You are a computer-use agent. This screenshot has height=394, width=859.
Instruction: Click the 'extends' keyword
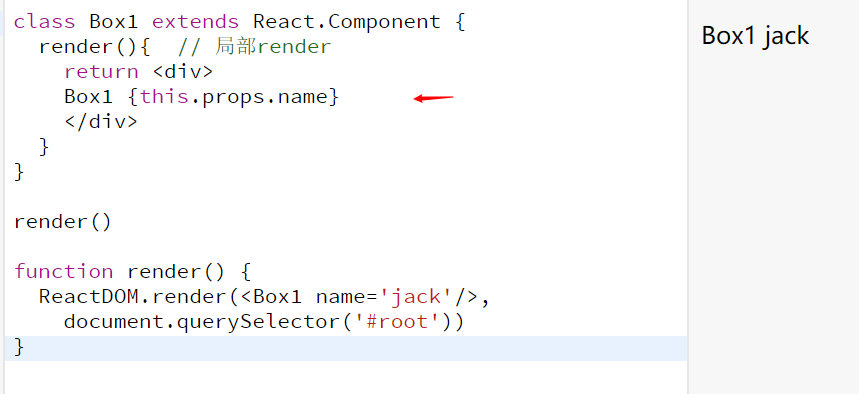195,22
